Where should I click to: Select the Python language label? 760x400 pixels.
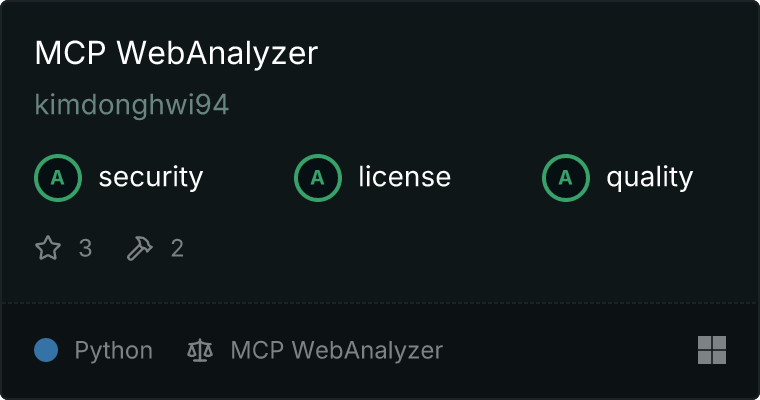pos(113,351)
